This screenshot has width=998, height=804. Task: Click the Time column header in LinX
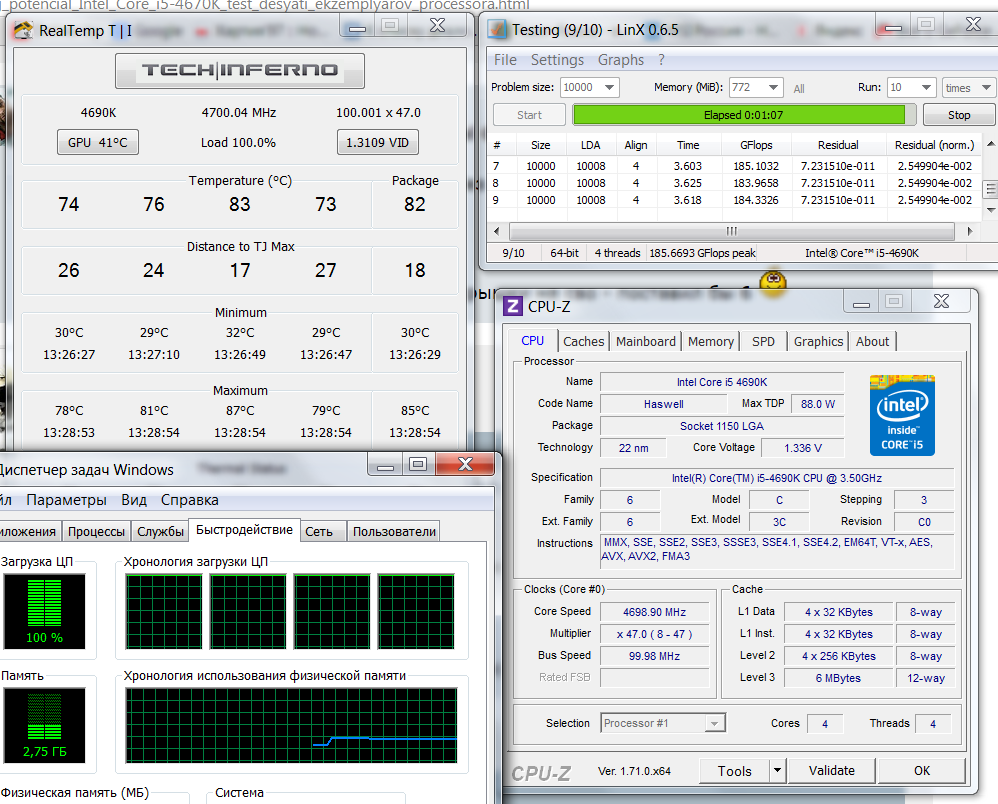688,145
